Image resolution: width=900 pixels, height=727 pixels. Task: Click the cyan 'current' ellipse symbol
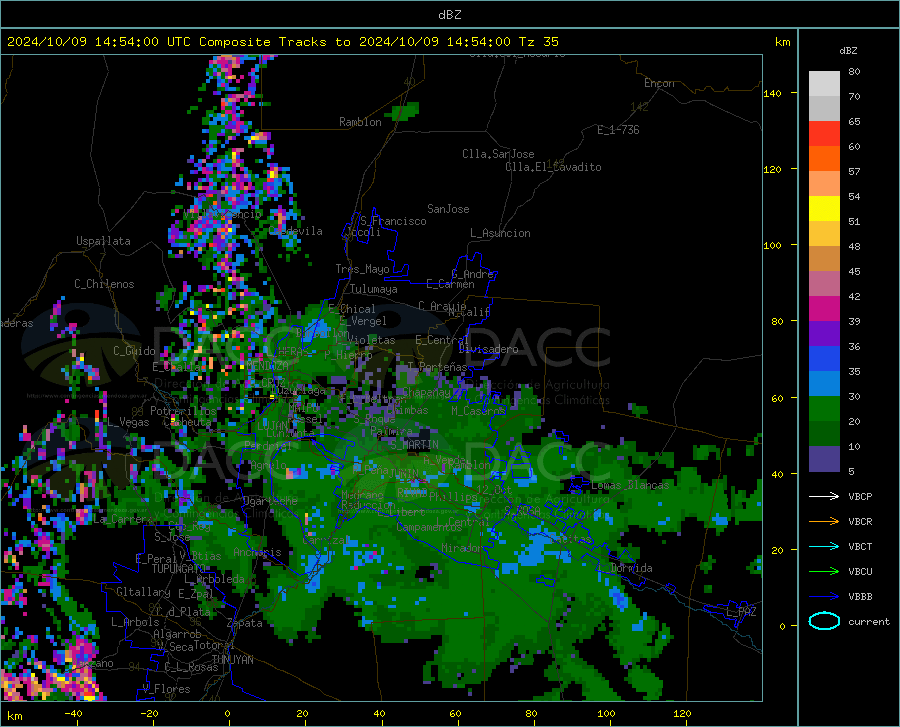tap(824, 621)
